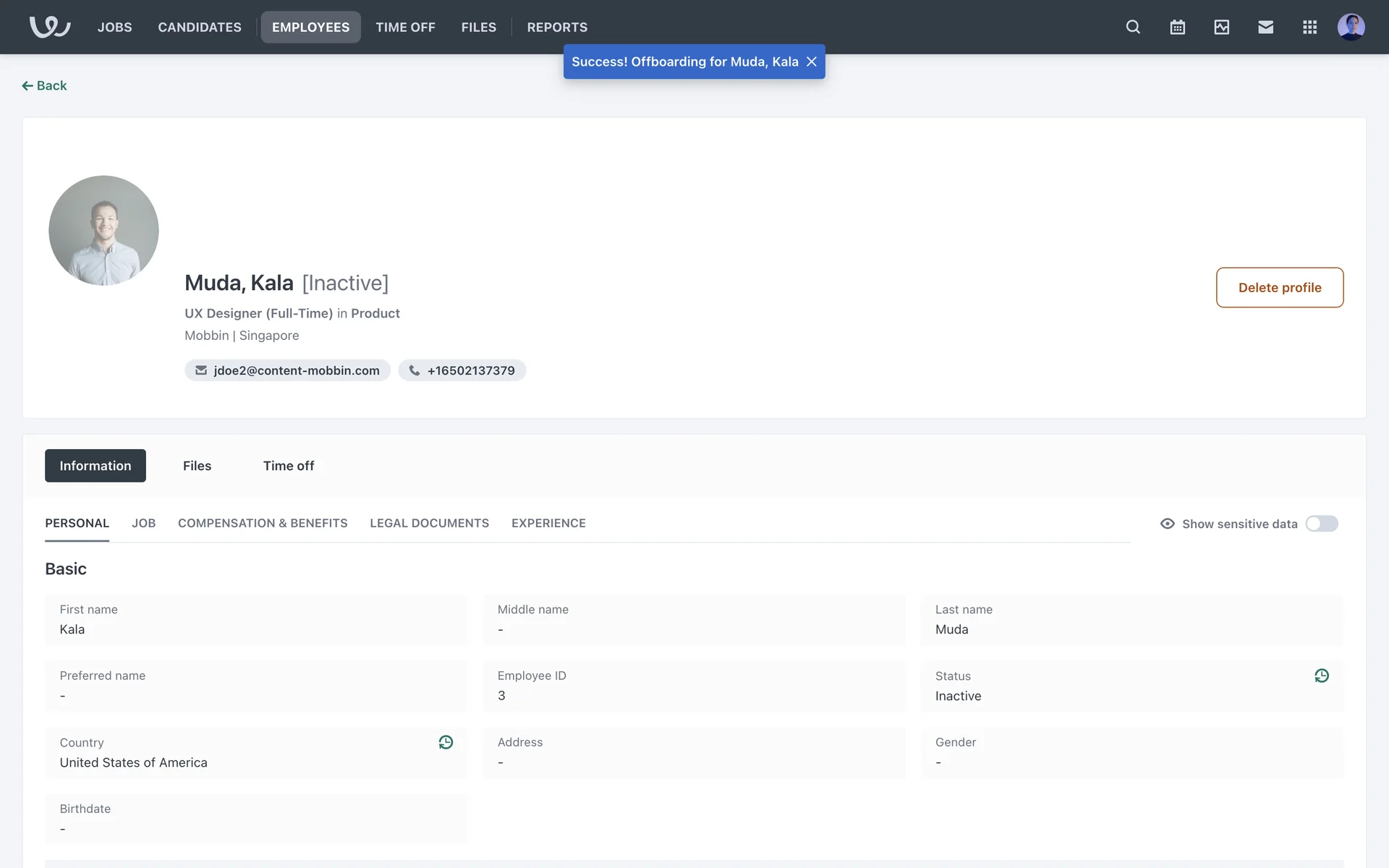1389x868 pixels.
Task: Go to REPORTS in navigation
Action: click(x=557, y=27)
